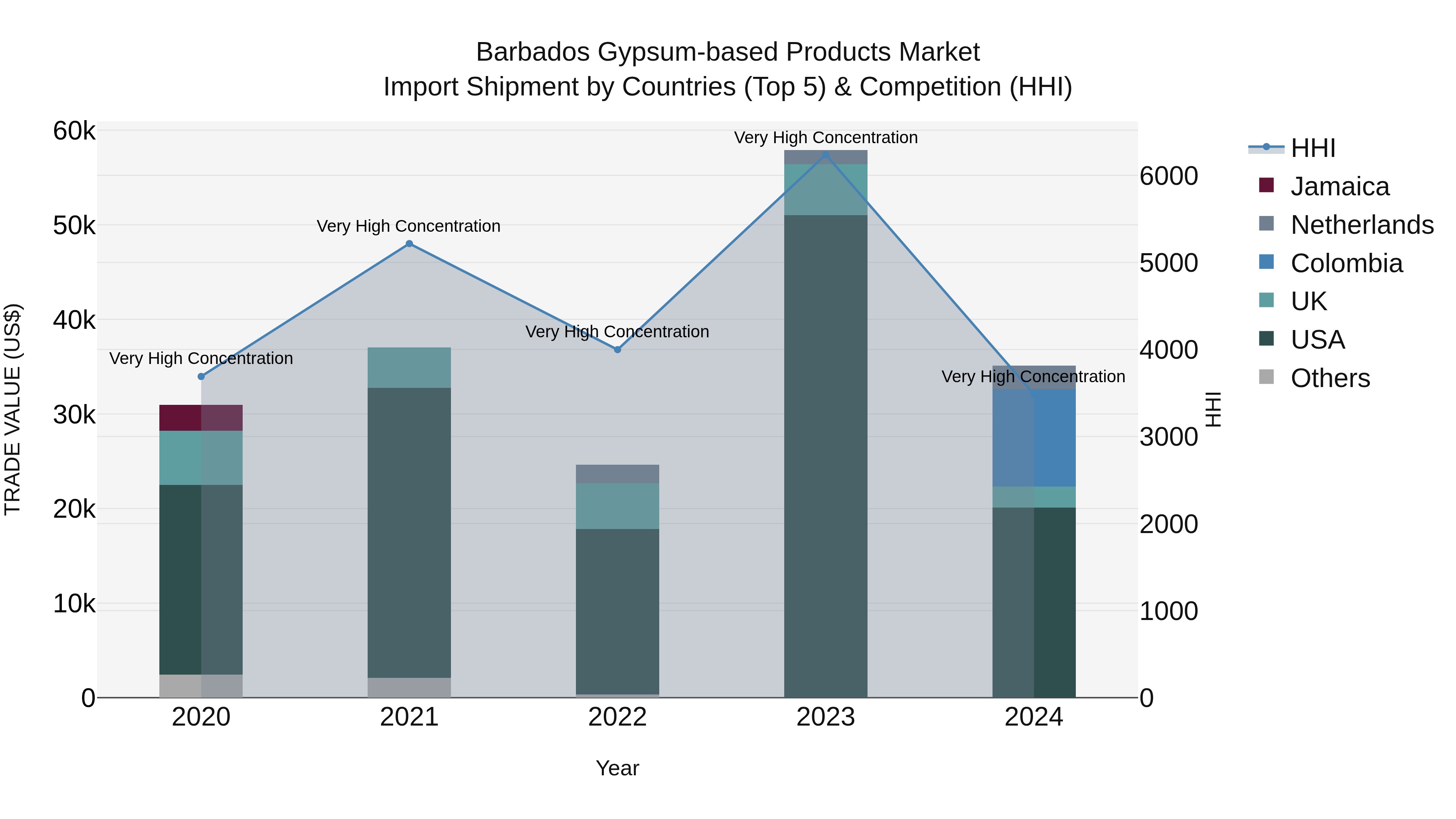Click the TRADE VALUE (US$) axis title
Viewport: 1456px width, 819px height.
(x=13, y=409)
